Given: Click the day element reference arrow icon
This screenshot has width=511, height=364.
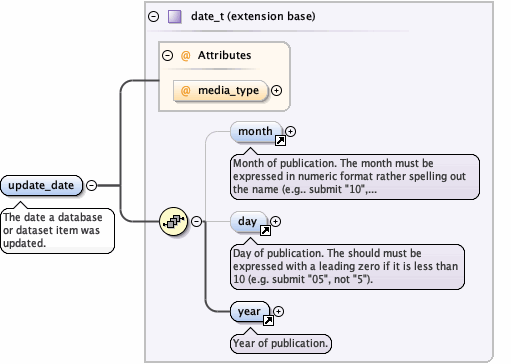Looking at the screenshot, I should 265,230.
